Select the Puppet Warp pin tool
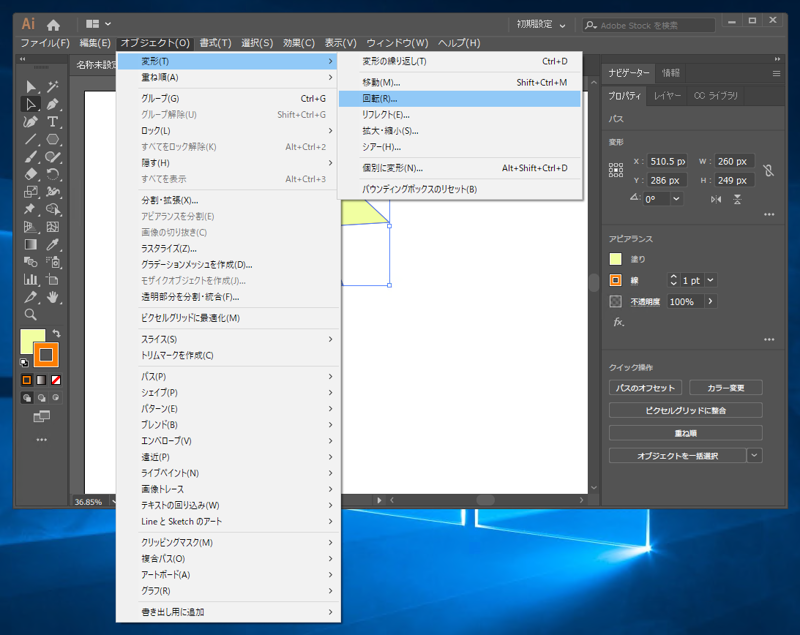 point(31,209)
